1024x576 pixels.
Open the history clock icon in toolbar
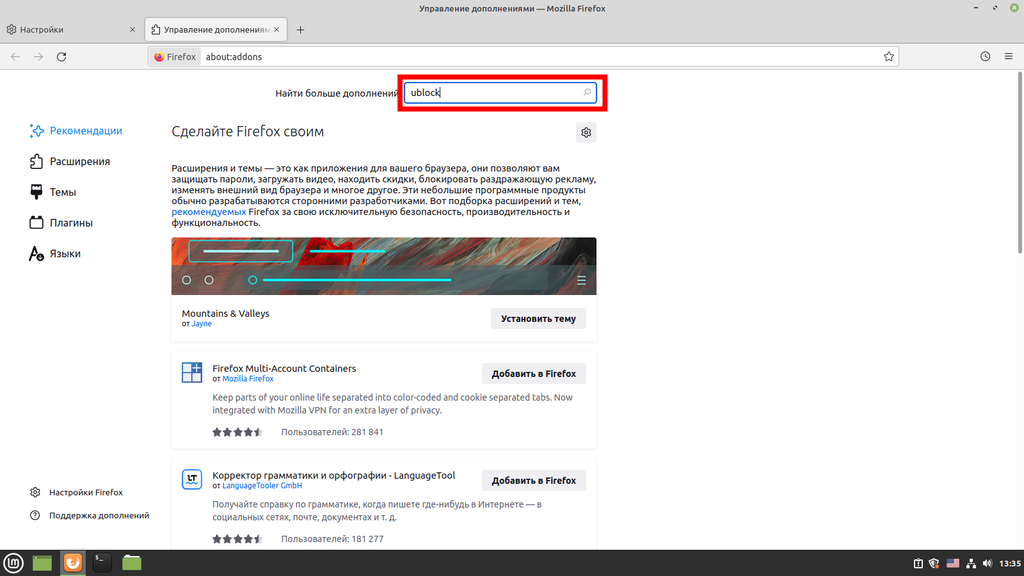pos(985,57)
